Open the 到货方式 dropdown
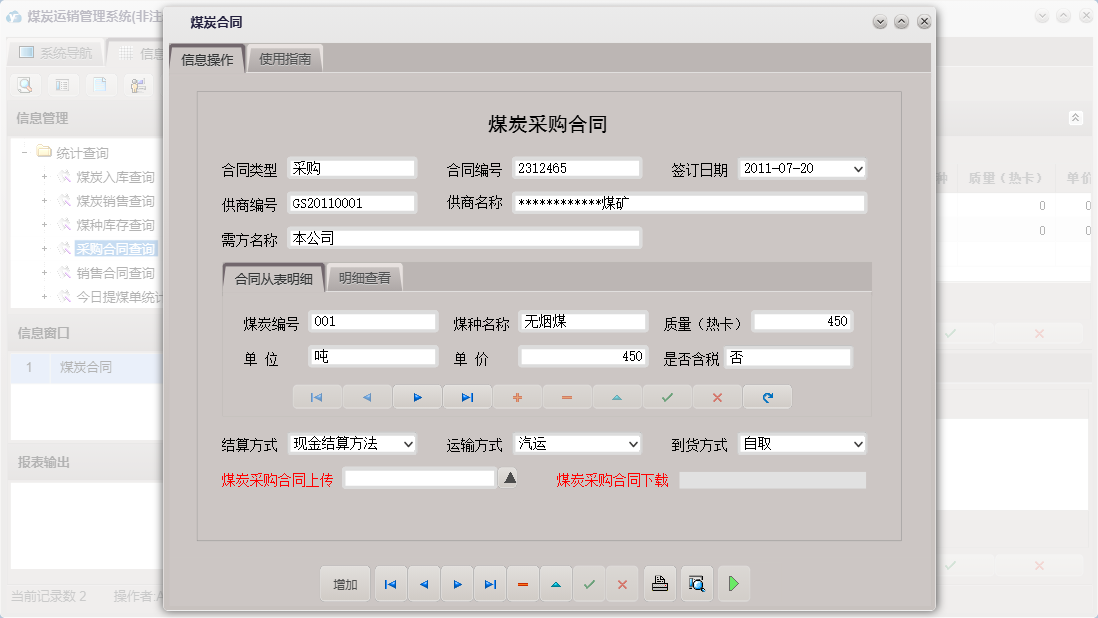The width and height of the screenshot is (1098, 618). [x=856, y=443]
